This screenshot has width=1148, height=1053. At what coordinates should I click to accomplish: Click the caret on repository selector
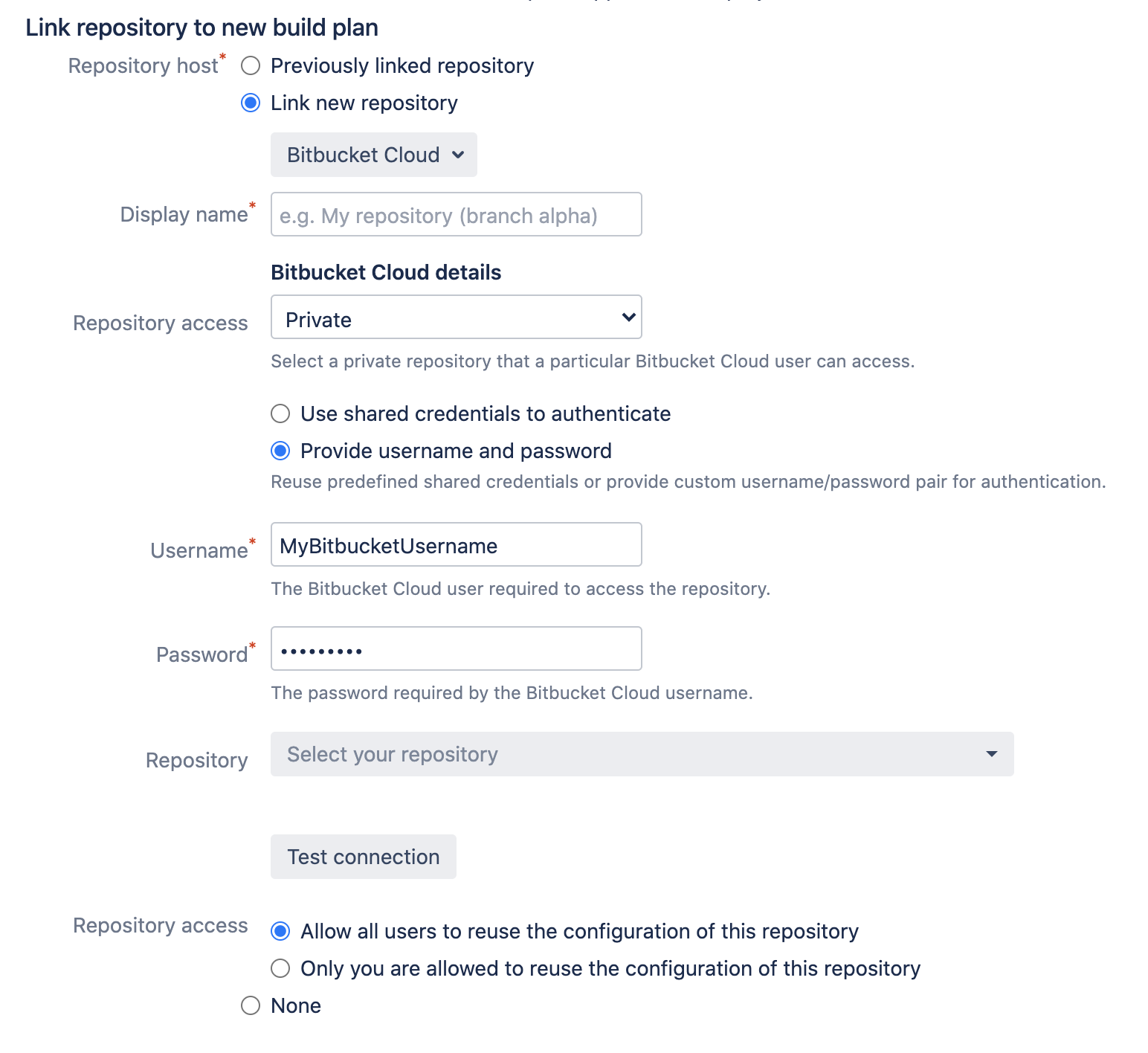[991, 754]
